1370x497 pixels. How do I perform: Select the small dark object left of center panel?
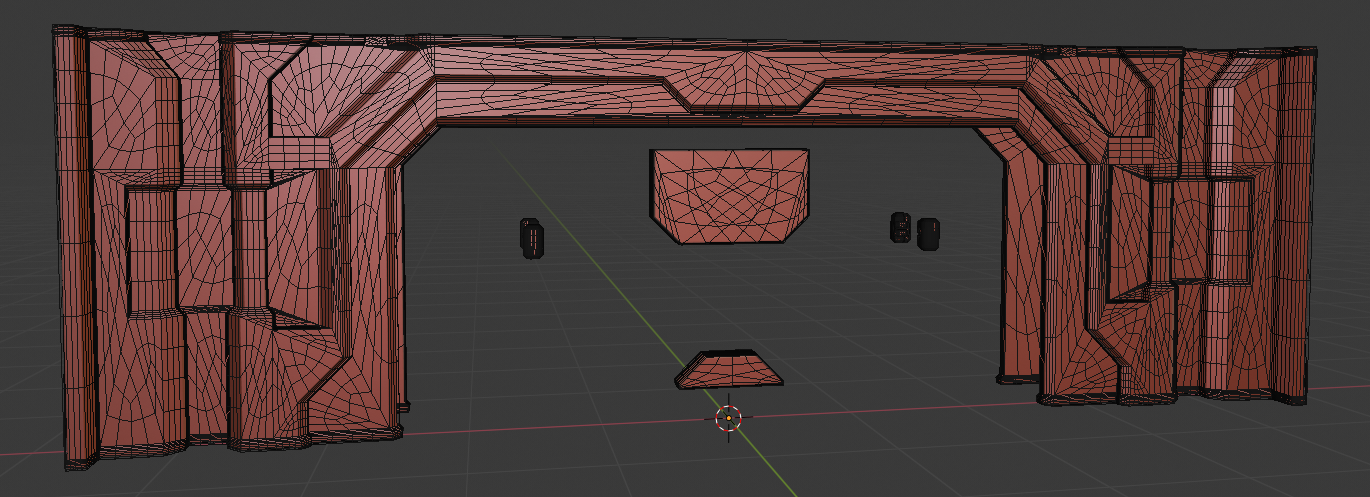(531, 238)
